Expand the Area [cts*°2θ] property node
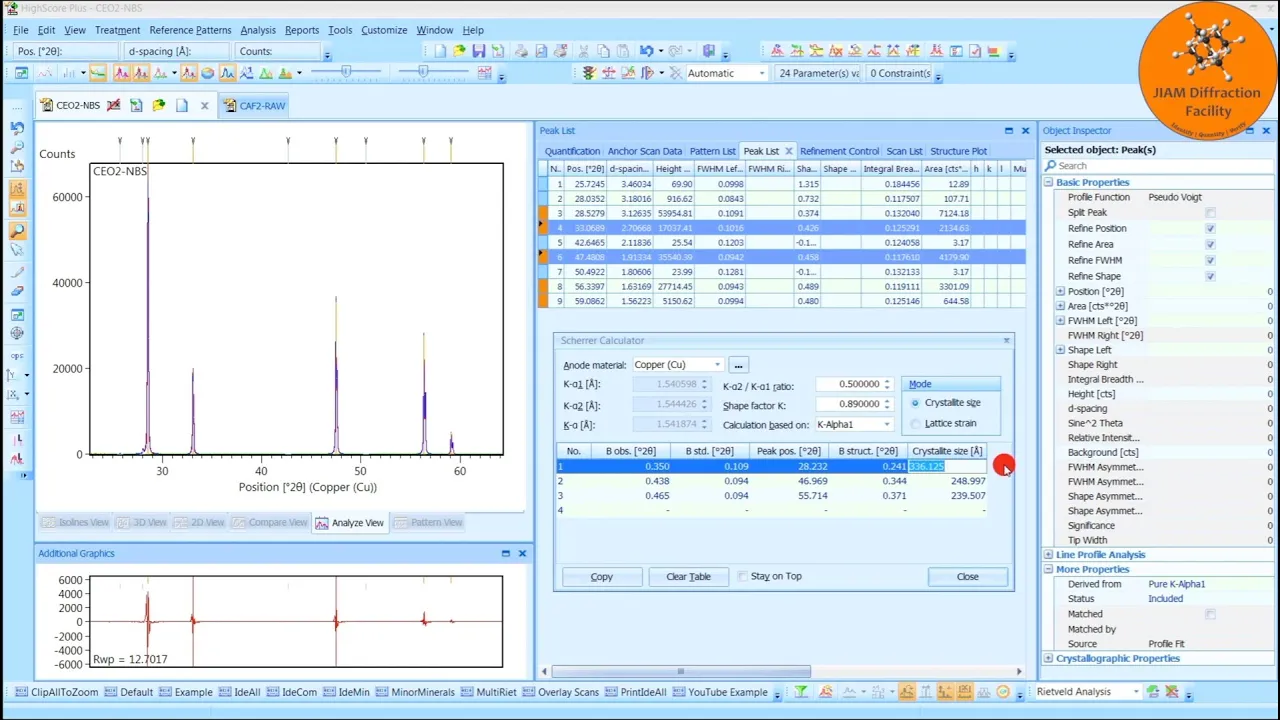This screenshot has height=720, width=1280. [x=1060, y=306]
